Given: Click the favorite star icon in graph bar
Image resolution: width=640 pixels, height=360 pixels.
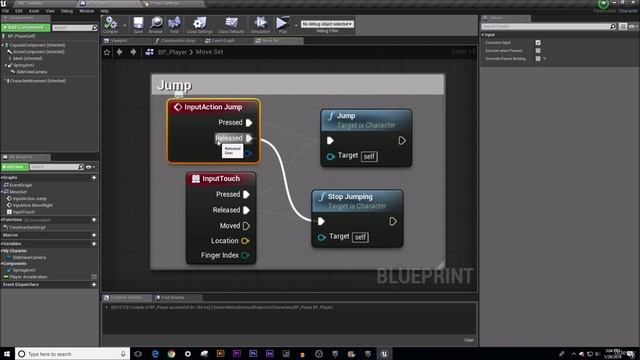Looking at the screenshot, I should tap(107, 52).
